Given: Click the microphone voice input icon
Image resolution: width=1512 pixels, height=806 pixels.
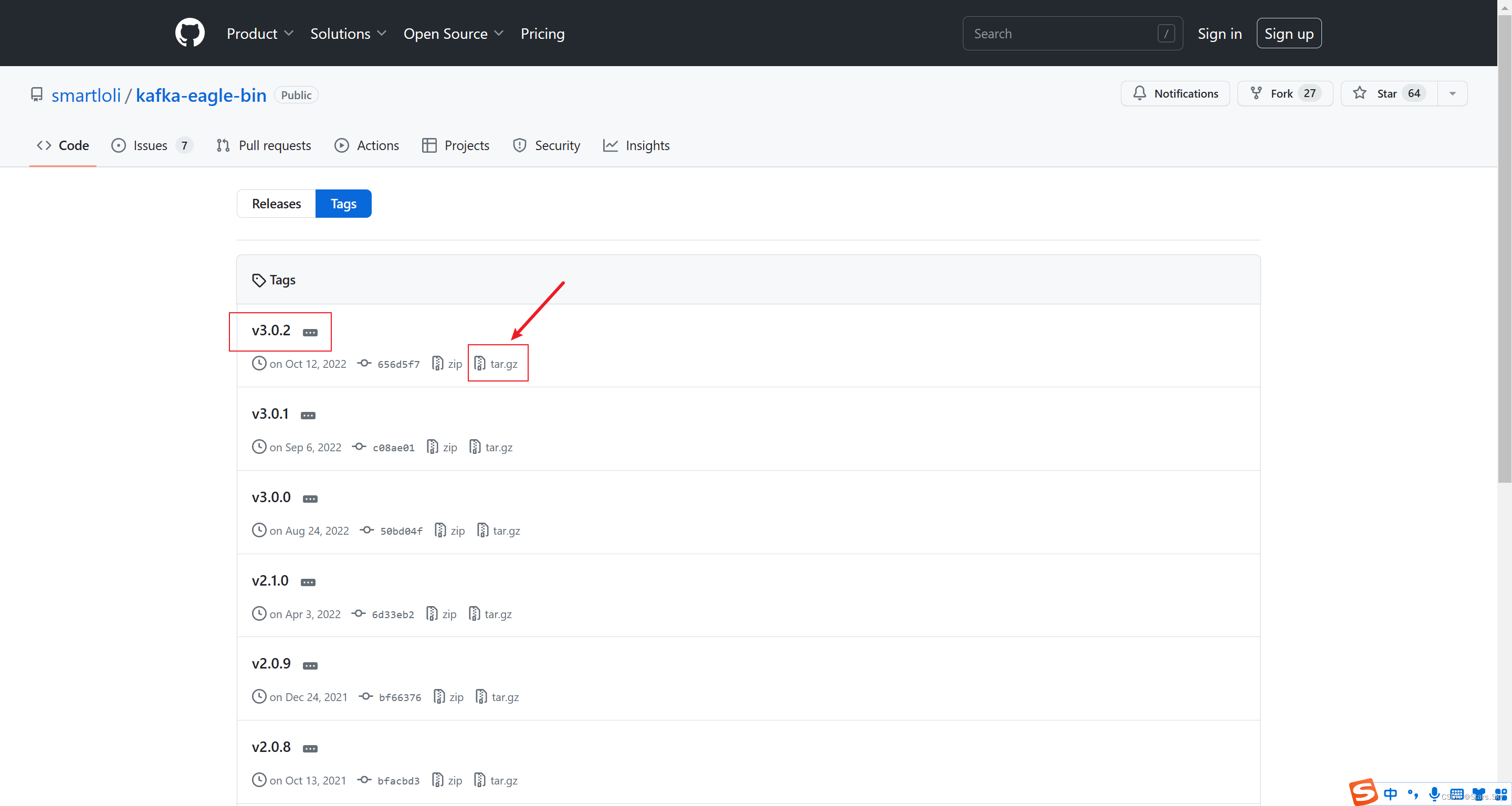Looking at the screenshot, I should point(1434,794).
